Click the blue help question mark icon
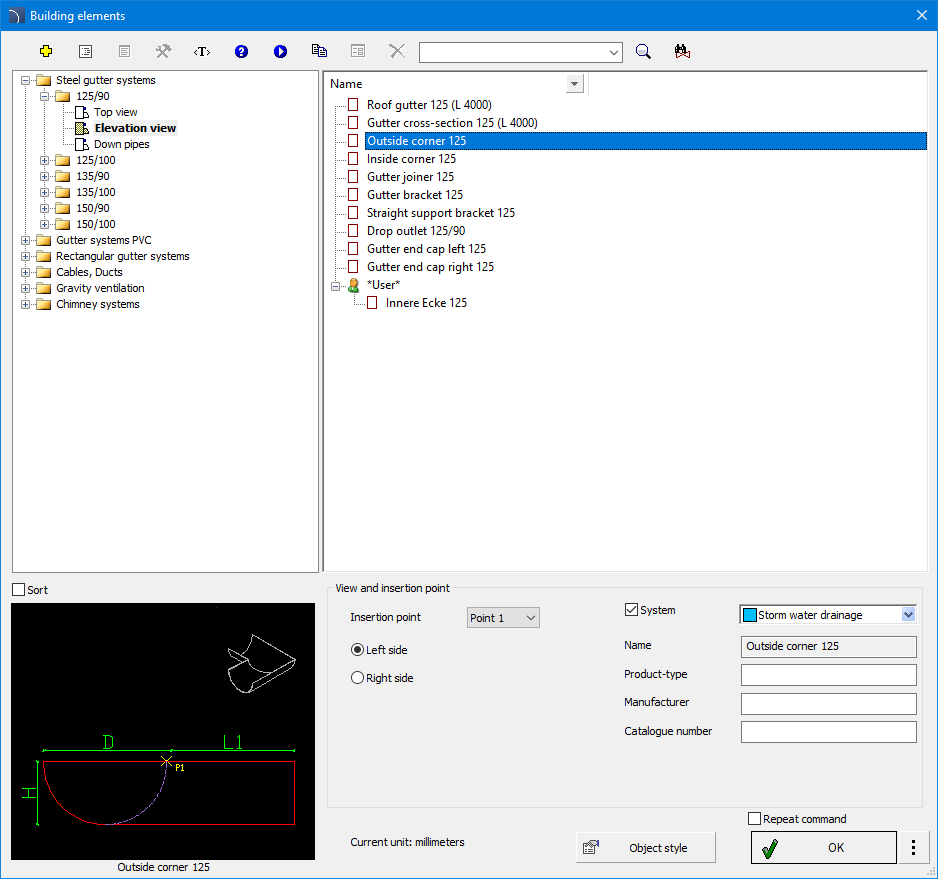Viewport: 938px width, 879px height. [x=241, y=51]
